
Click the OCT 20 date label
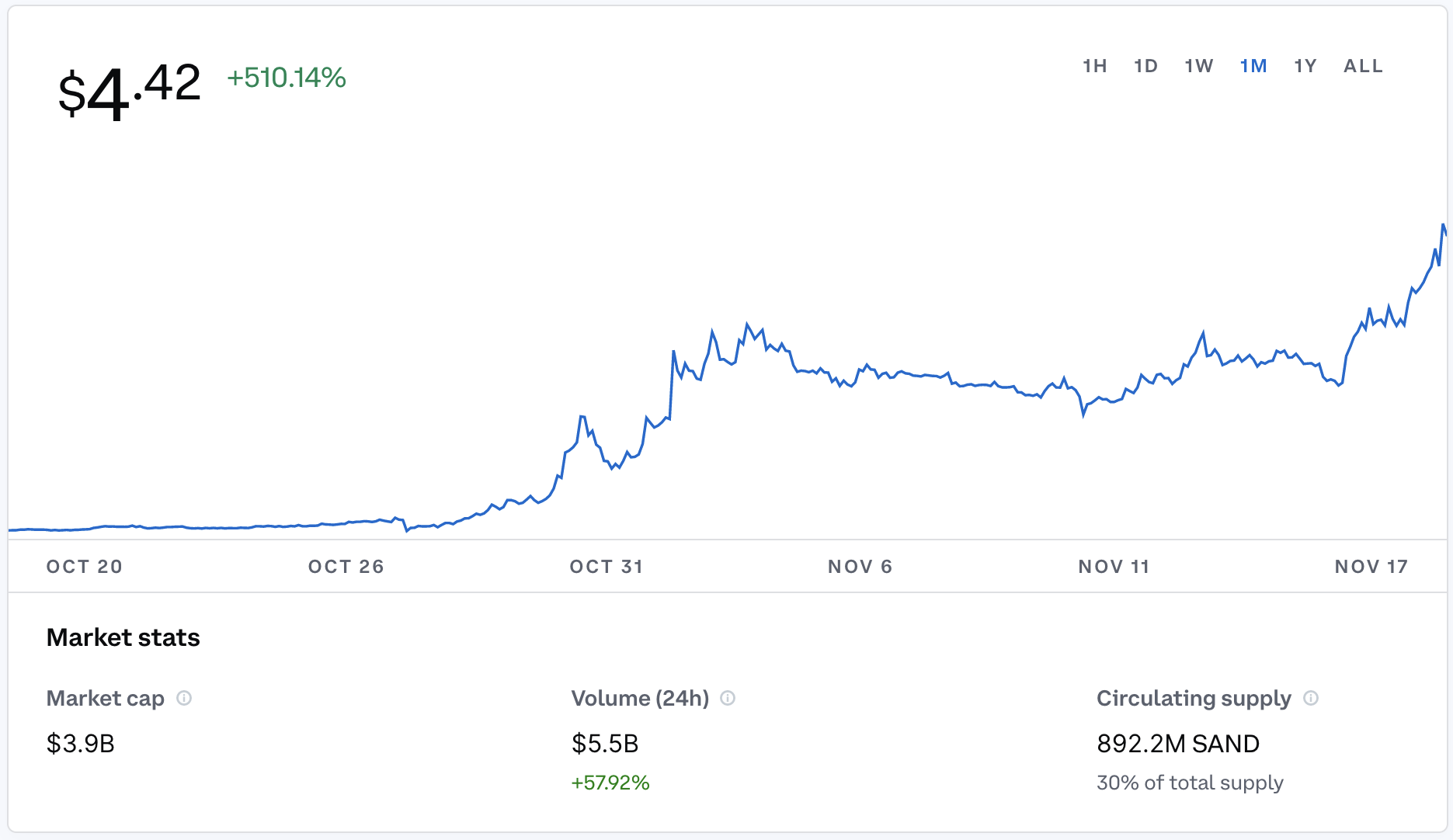tap(85, 567)
